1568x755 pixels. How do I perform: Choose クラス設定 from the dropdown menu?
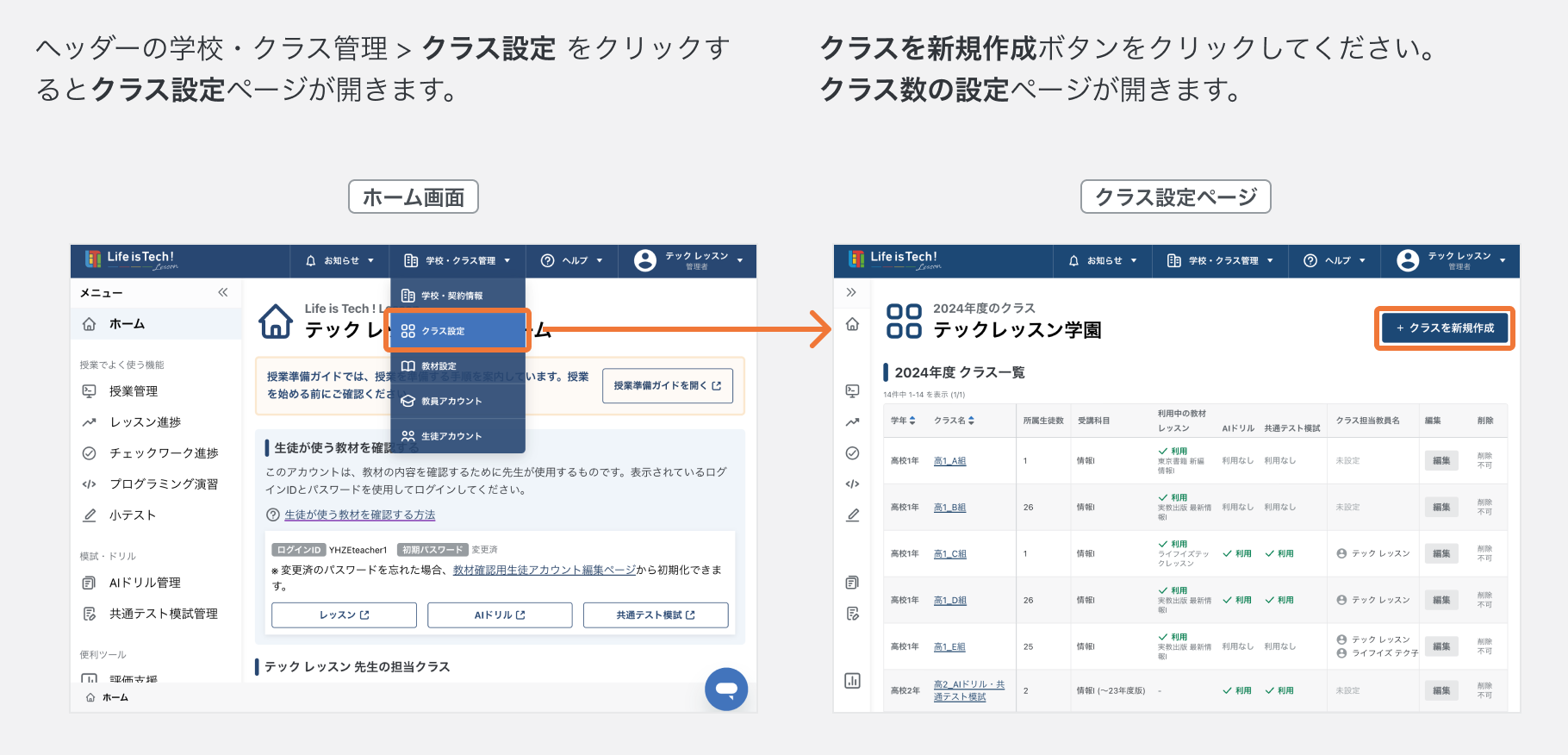pos(457,331)
